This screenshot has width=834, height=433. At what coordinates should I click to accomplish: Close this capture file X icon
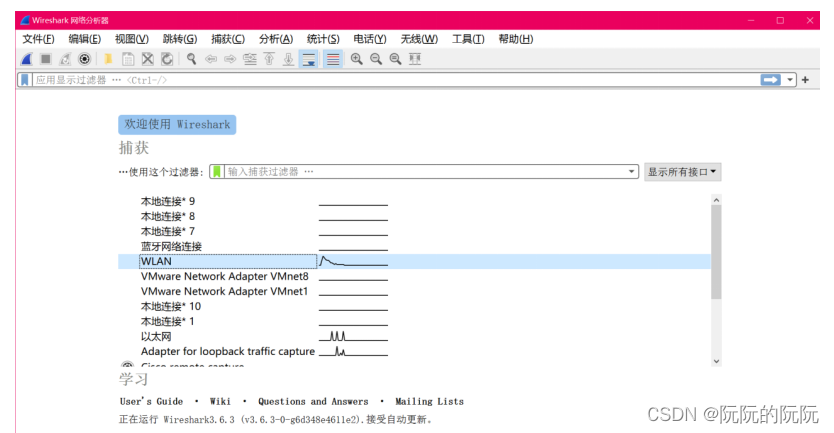click(147, 59)
